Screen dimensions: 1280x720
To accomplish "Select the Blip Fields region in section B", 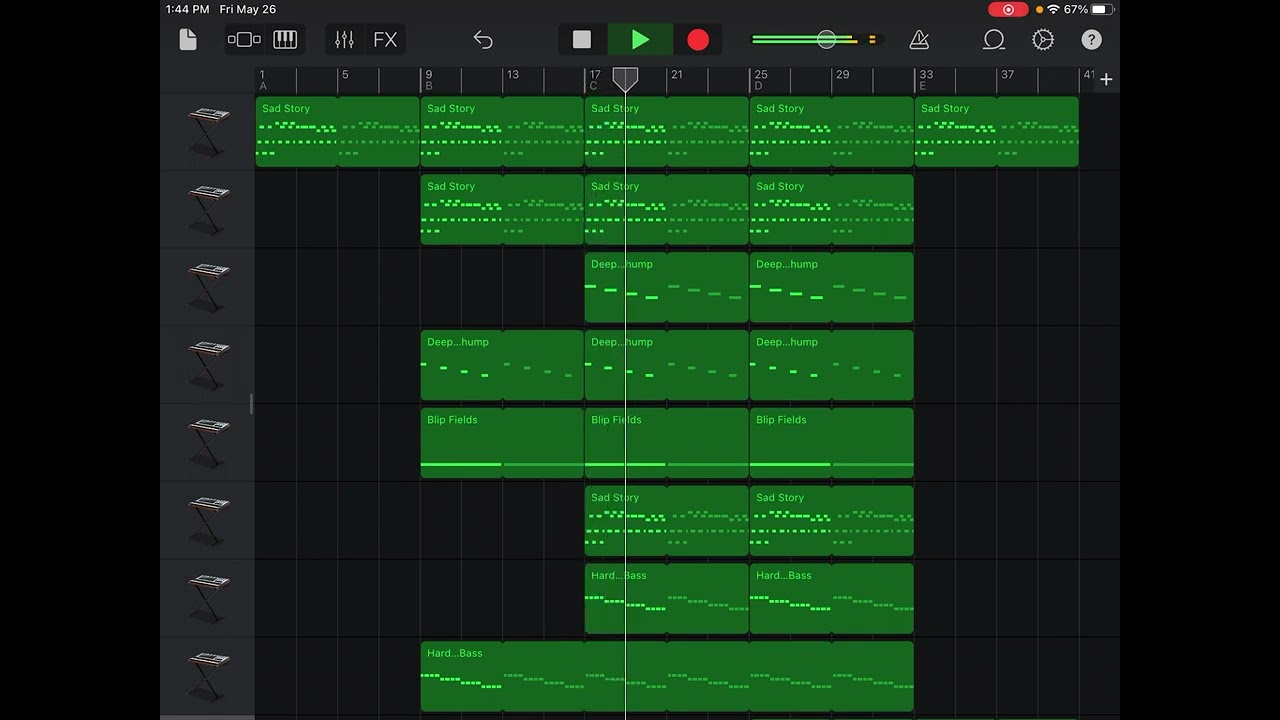I will [502, 443].
